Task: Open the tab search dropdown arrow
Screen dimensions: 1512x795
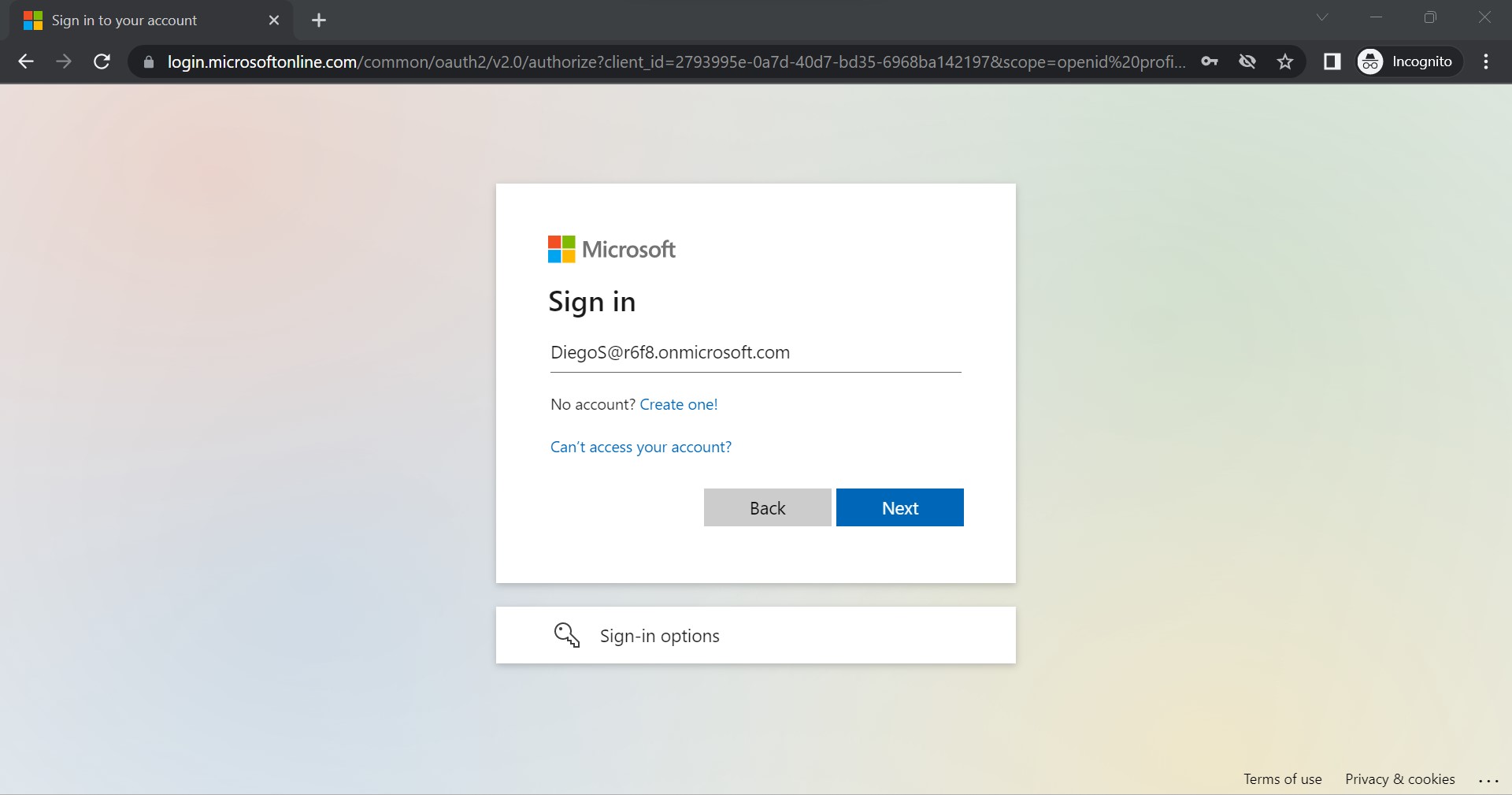Action: click(1322, 17)
